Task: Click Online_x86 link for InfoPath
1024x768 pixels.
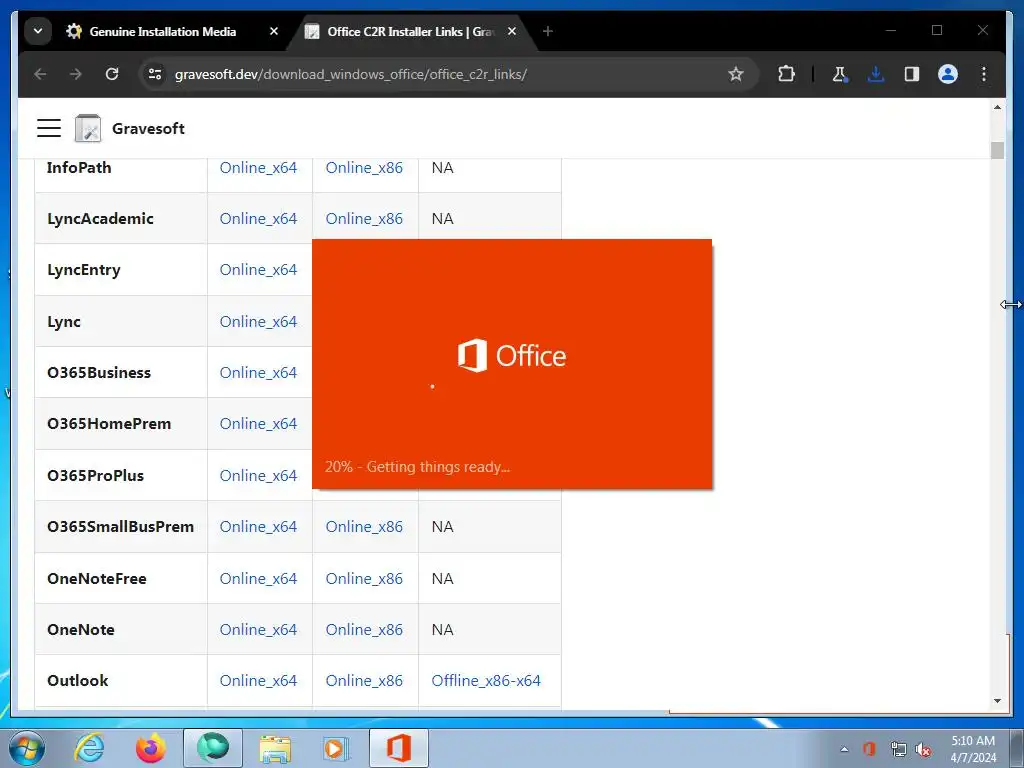Action: pos(364,168)
